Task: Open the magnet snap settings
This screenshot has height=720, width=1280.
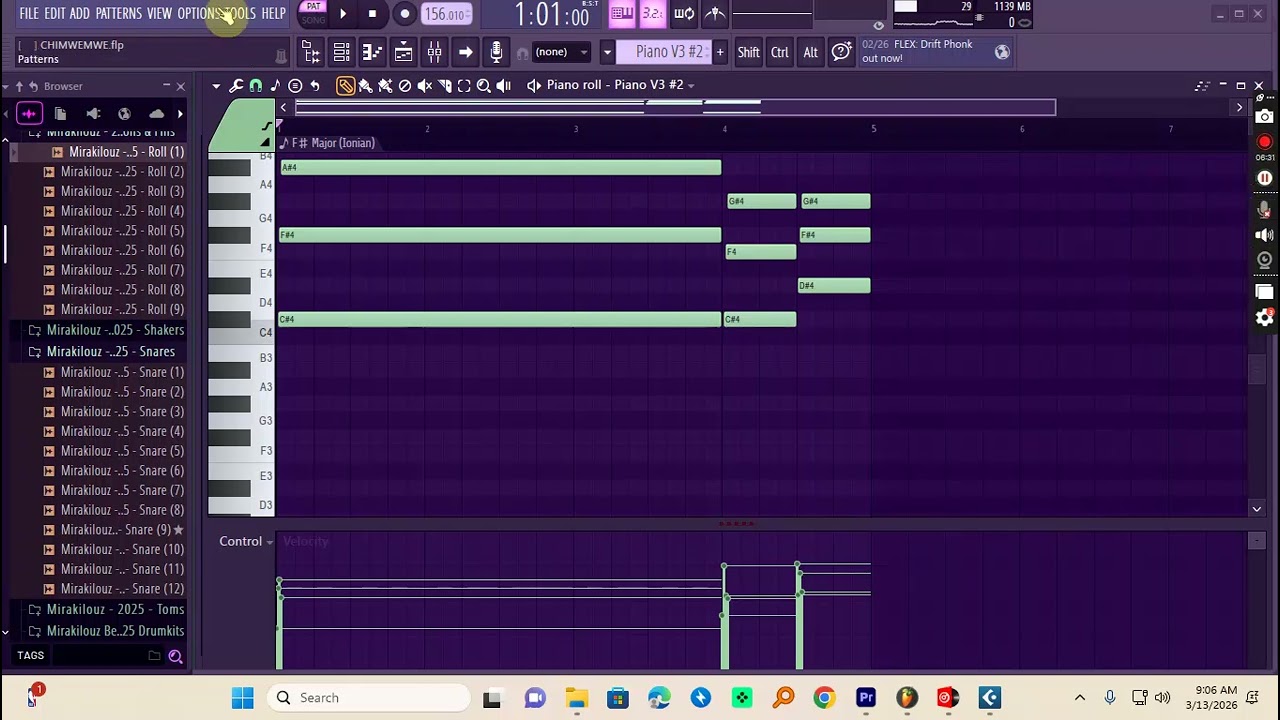Action: coord(256,86)
